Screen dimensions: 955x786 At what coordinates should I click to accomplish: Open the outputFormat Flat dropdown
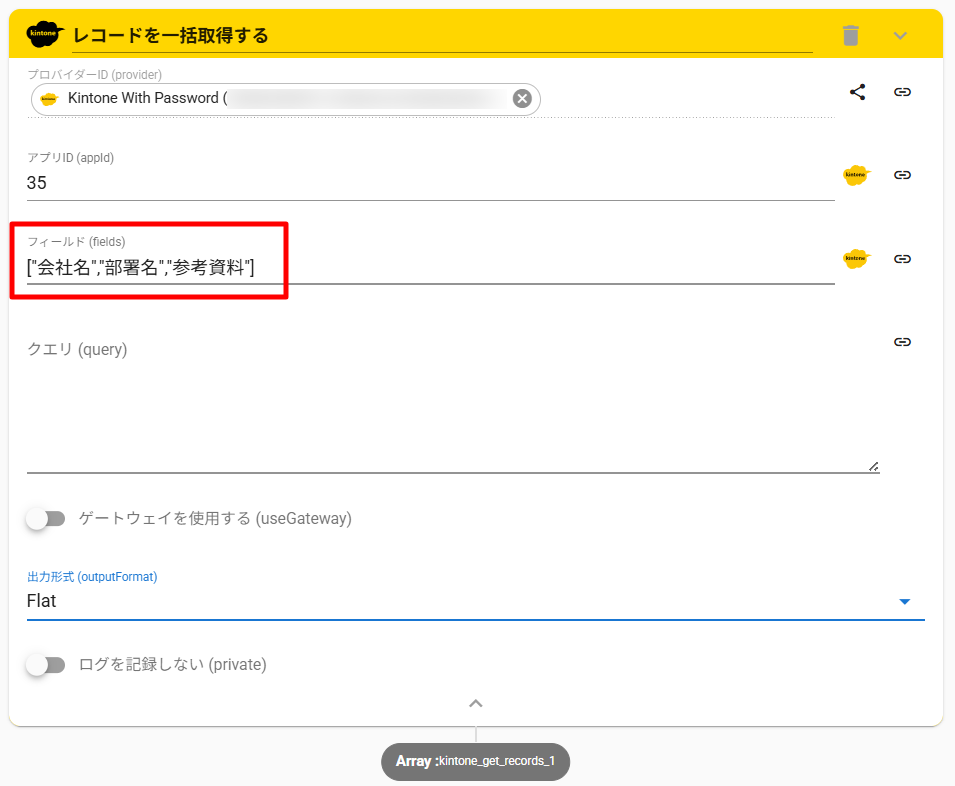[x=475, y=601]
